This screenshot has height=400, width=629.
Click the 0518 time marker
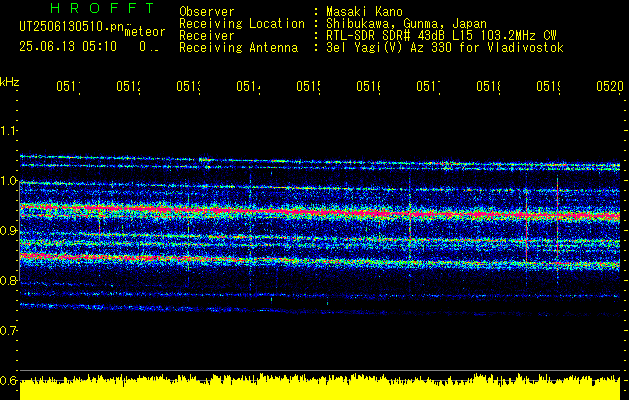489,86
